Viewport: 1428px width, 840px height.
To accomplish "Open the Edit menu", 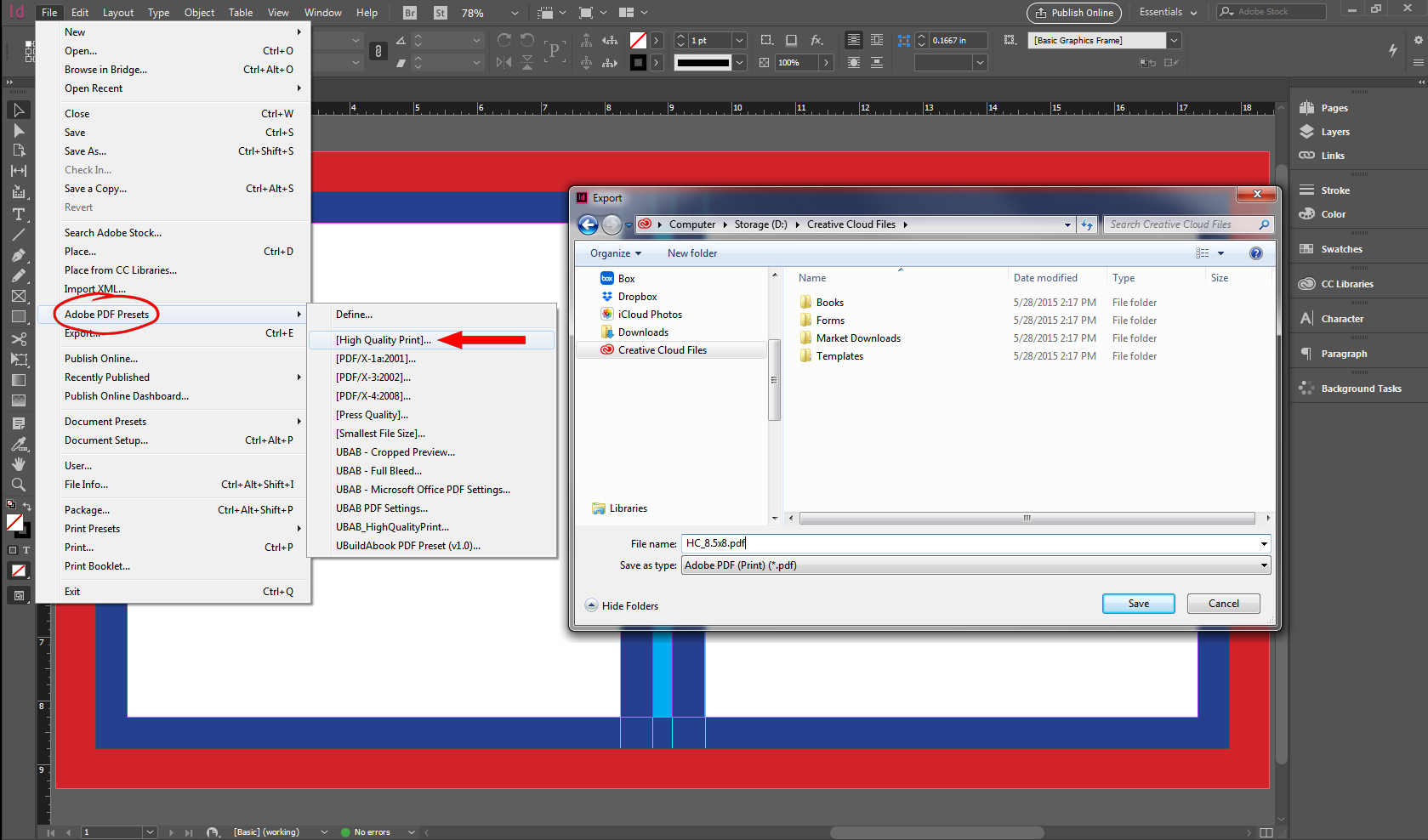I will [80, 13].
